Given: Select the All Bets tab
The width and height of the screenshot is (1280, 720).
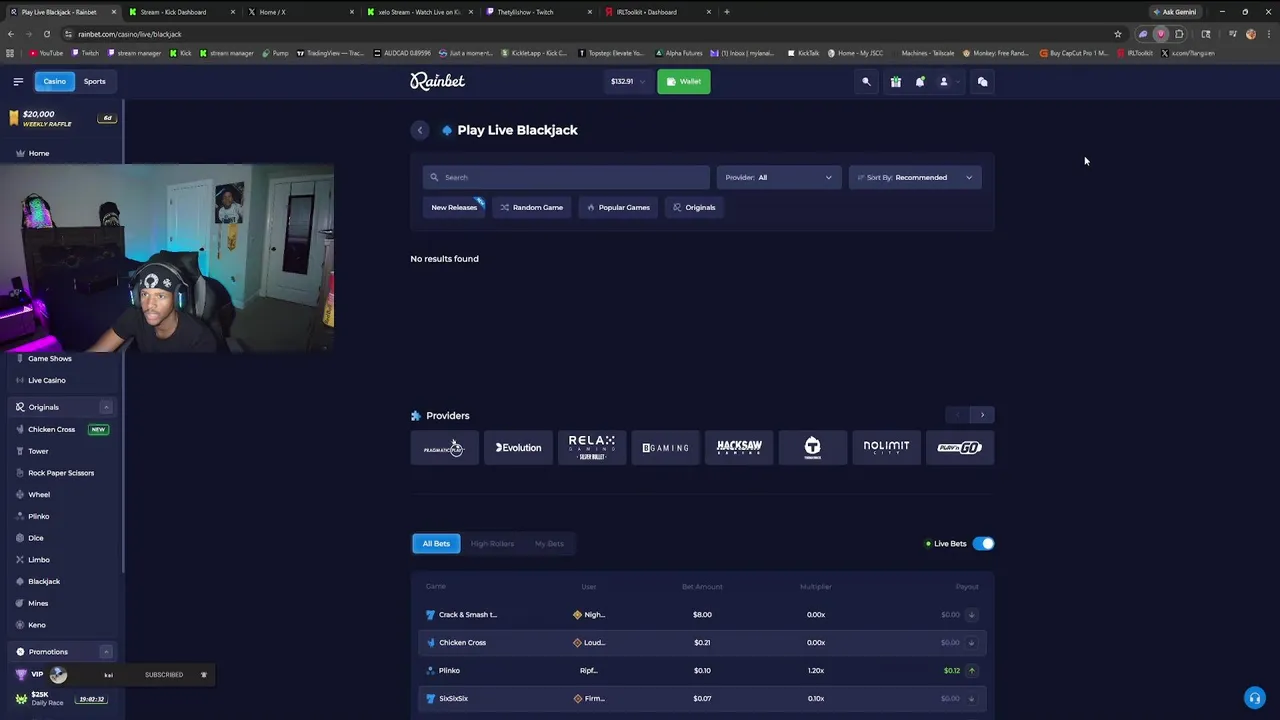Looking at the screenshot, I should 436,544.
